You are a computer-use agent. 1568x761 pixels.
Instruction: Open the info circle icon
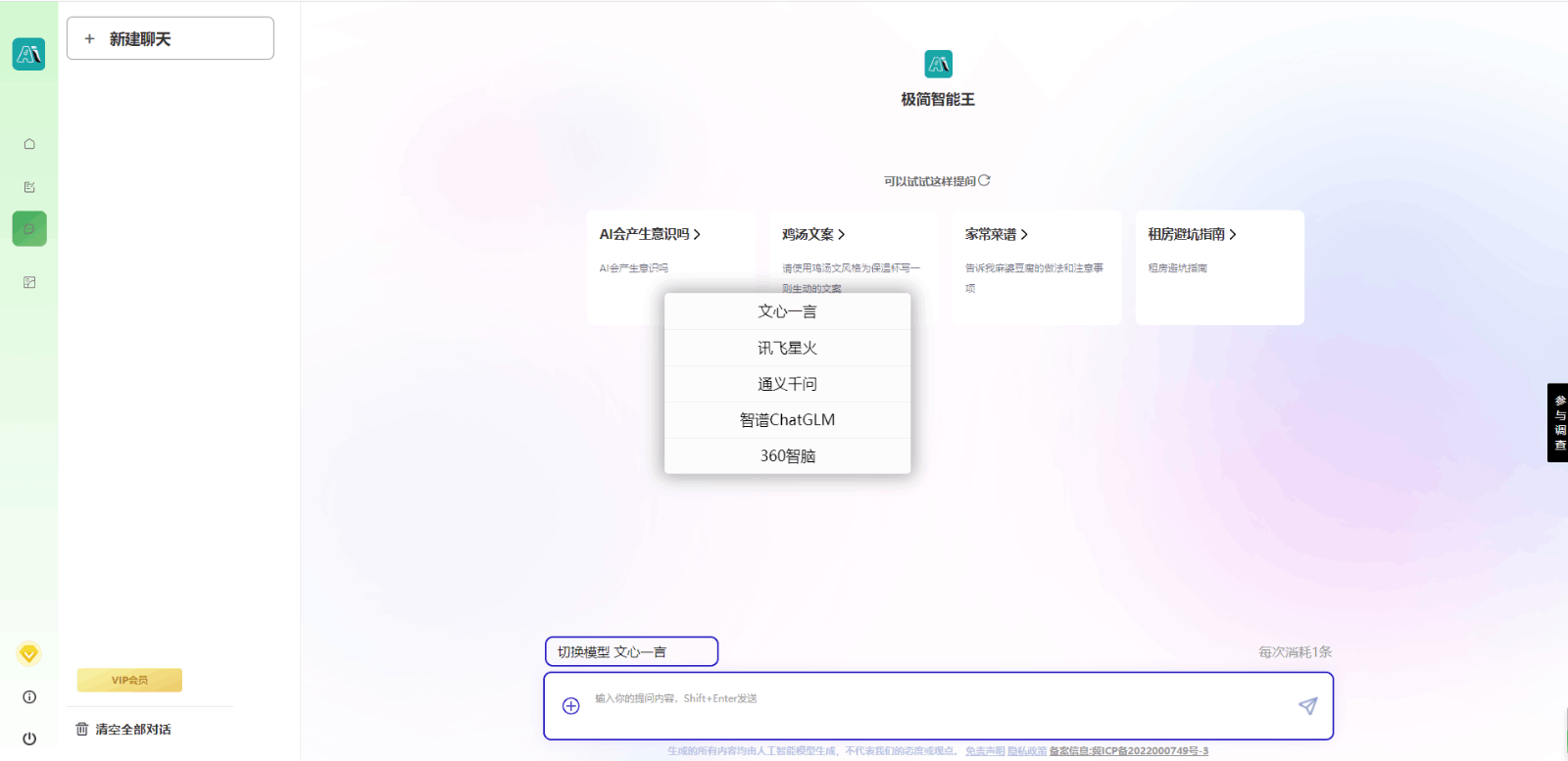point(29,697)
